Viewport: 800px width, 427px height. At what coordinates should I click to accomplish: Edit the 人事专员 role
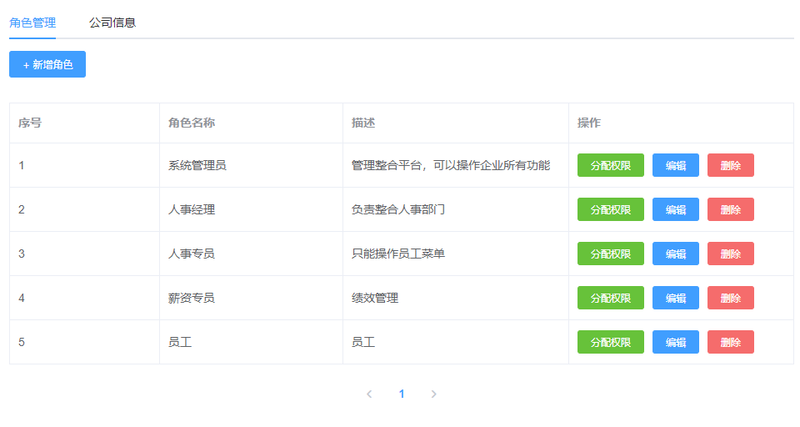coord(676,254)
